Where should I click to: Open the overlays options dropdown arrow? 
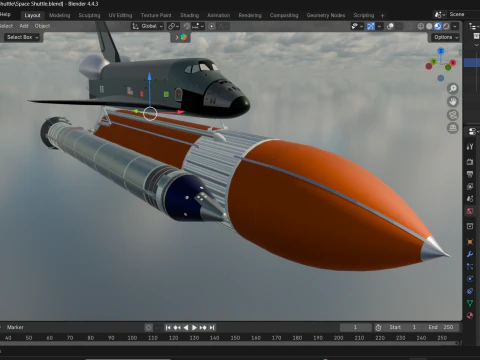pos(398,26)
